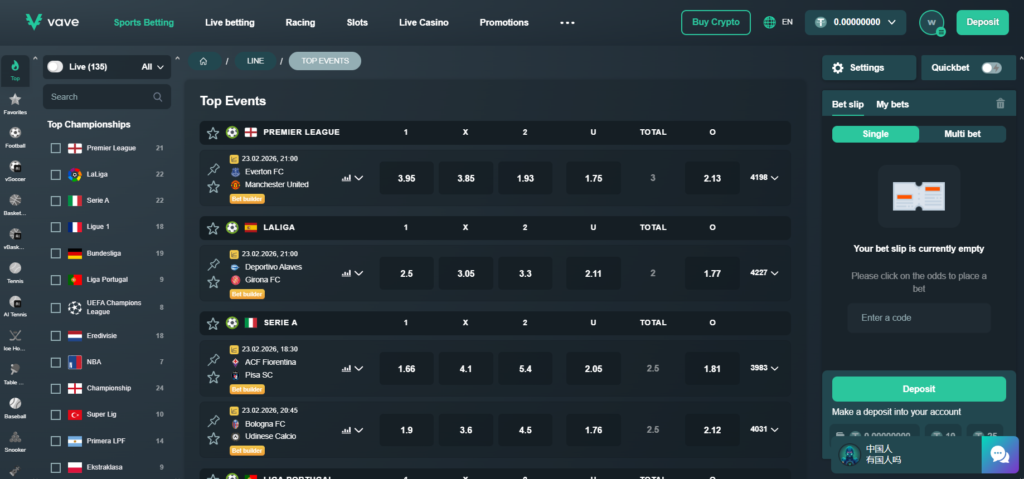Select Football in the sports sidebar

point(15,137)
